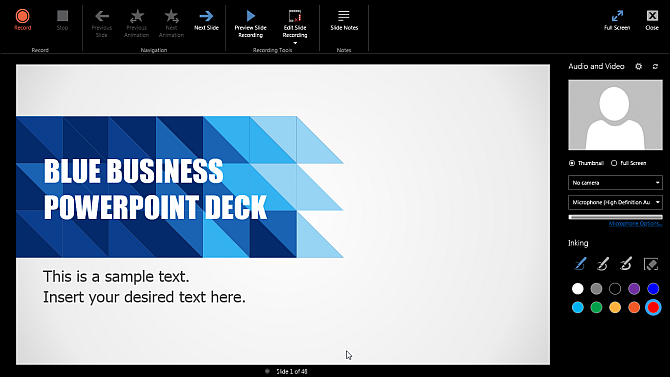Click the Edit Slide Recording icon
670x377 pixels.
(x=295, y=16)
